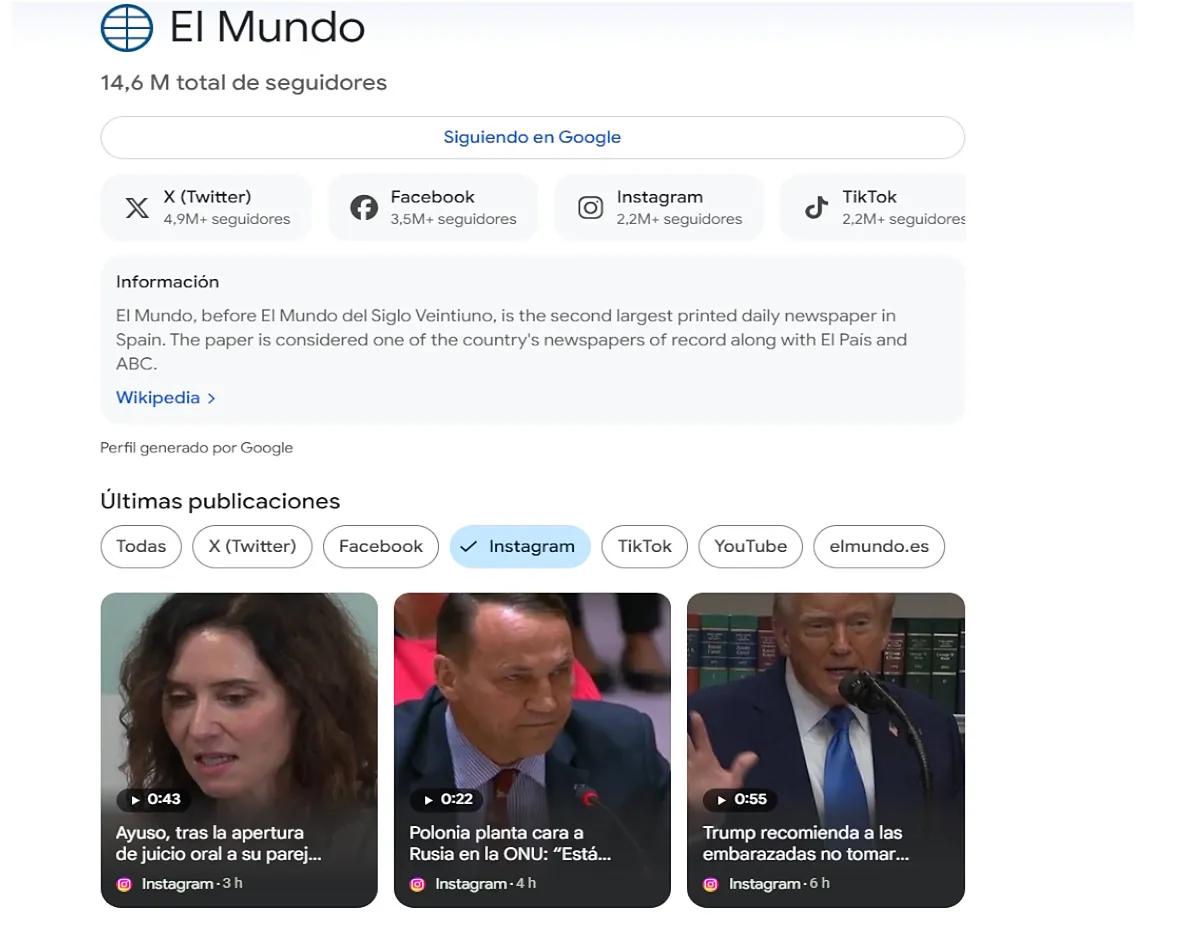Click the El Mundo globe logo

click(127, 27)
